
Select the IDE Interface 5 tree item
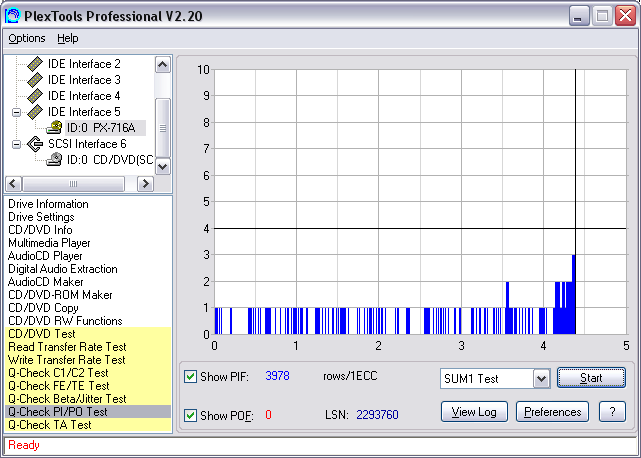pos(84,112)
